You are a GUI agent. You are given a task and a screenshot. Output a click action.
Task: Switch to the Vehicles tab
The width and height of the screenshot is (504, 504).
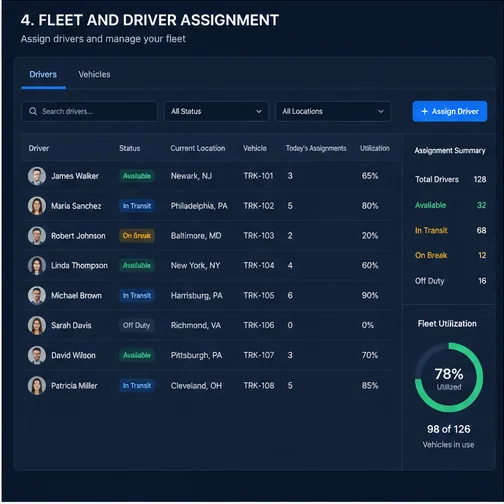click(x=94, y=74)
